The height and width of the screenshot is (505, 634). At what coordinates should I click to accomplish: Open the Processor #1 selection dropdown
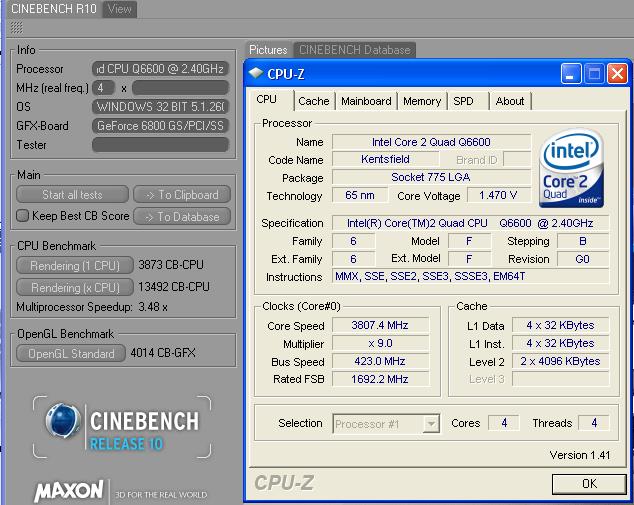386,424
